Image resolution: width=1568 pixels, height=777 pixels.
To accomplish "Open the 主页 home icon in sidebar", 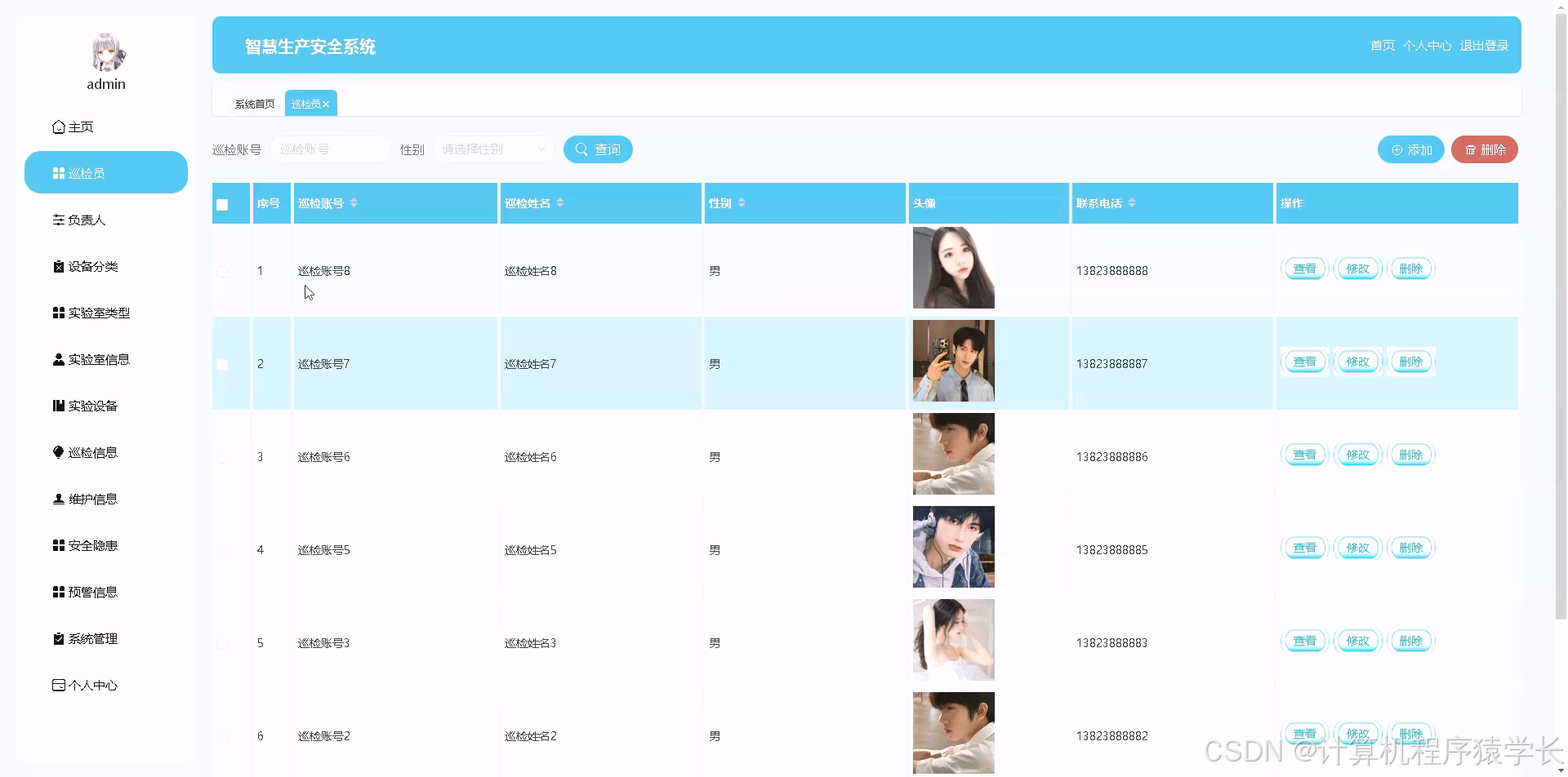I will [x=58, y=127].
